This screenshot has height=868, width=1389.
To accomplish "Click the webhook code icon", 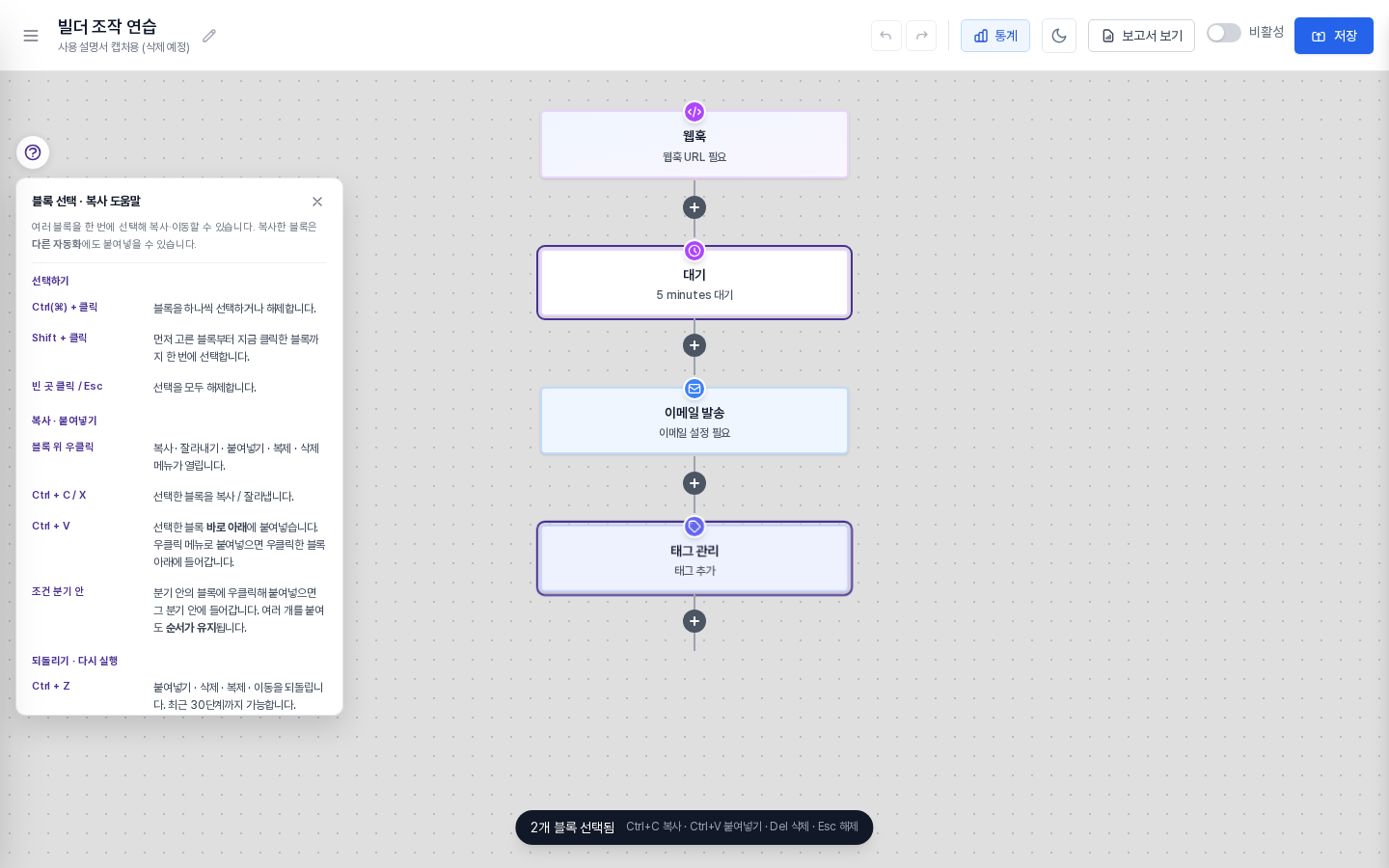I will pos(694,112).
